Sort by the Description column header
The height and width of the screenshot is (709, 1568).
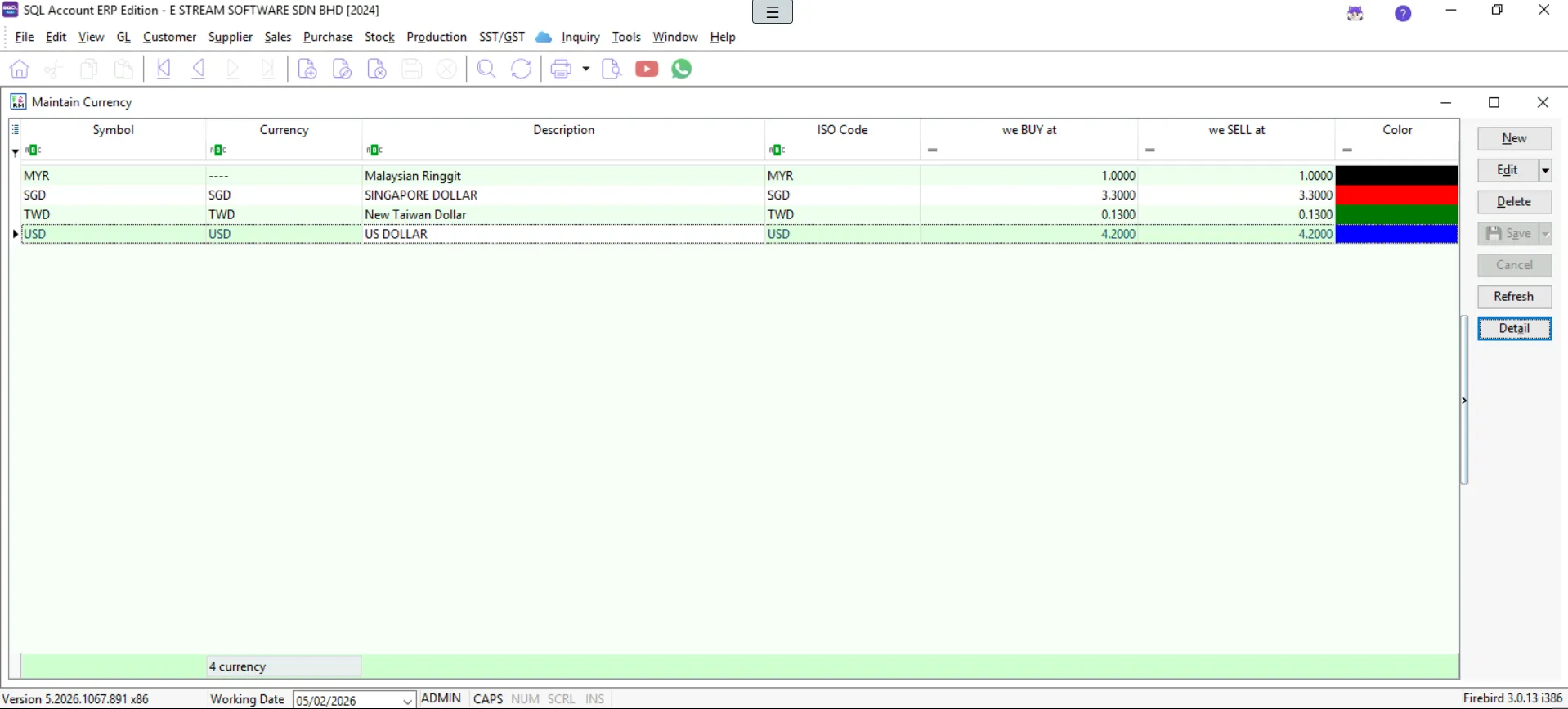[563, 130]
